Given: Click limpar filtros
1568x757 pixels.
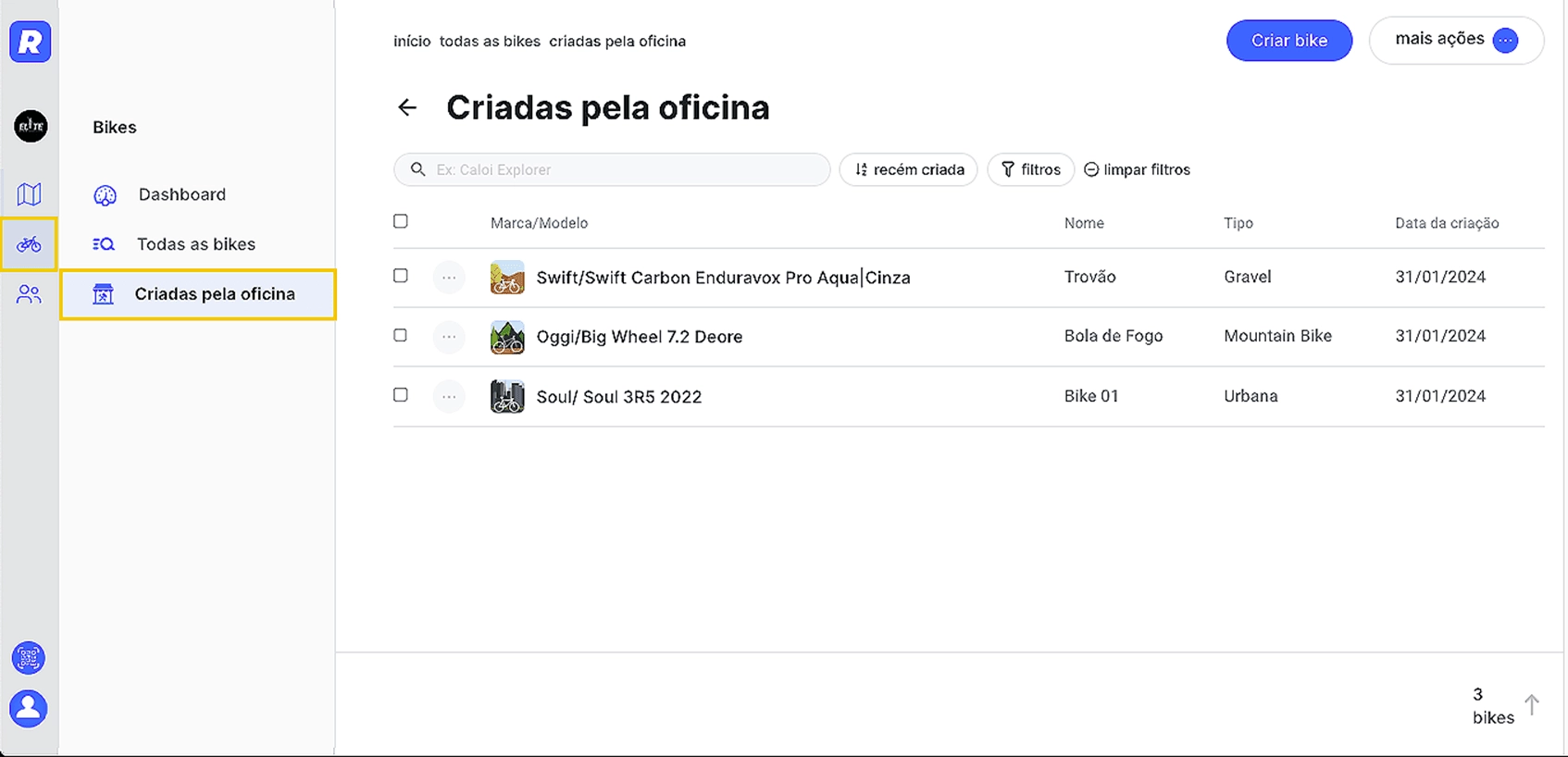Looking at the screenshot, I should tap(1138, 169).
